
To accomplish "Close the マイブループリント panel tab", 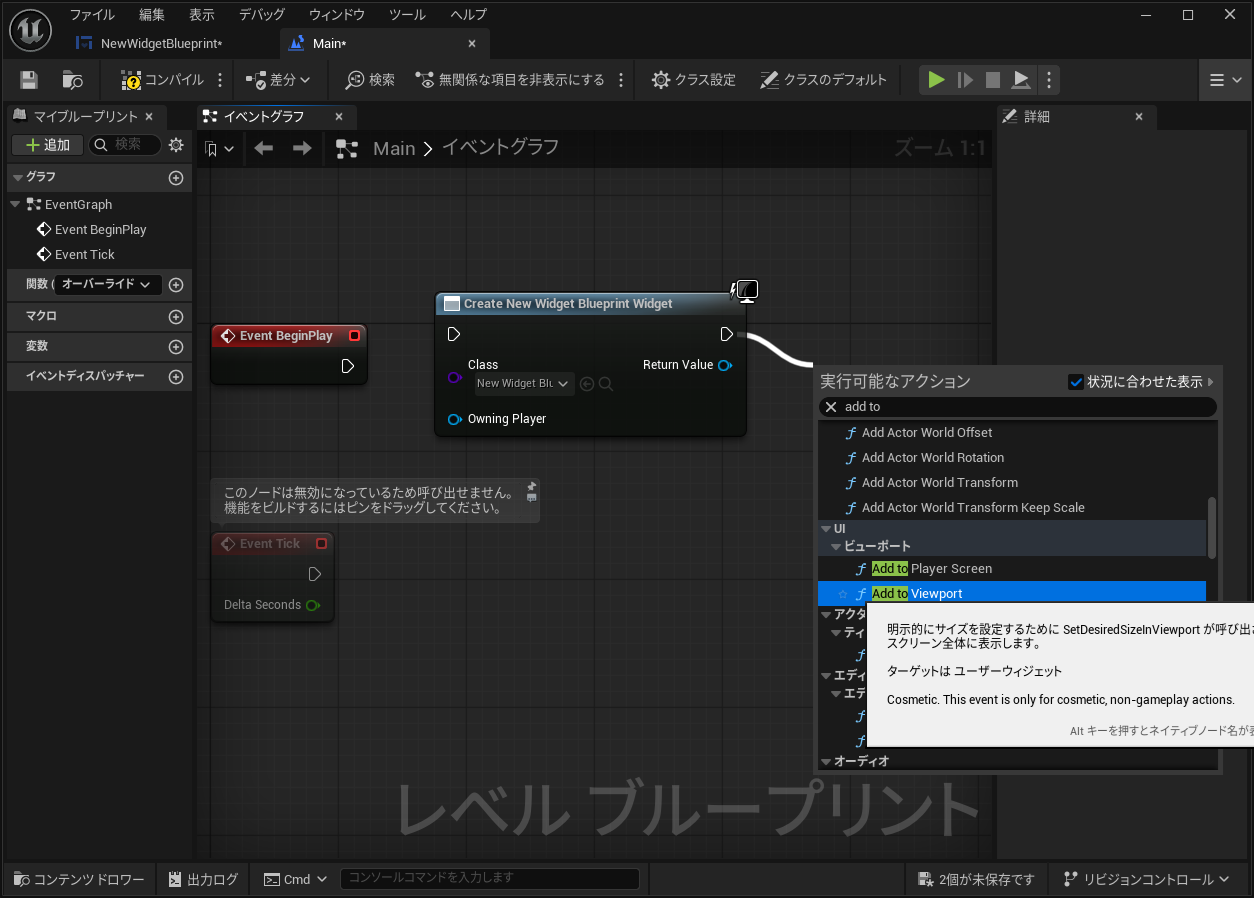I will click(x=149, y=117).
